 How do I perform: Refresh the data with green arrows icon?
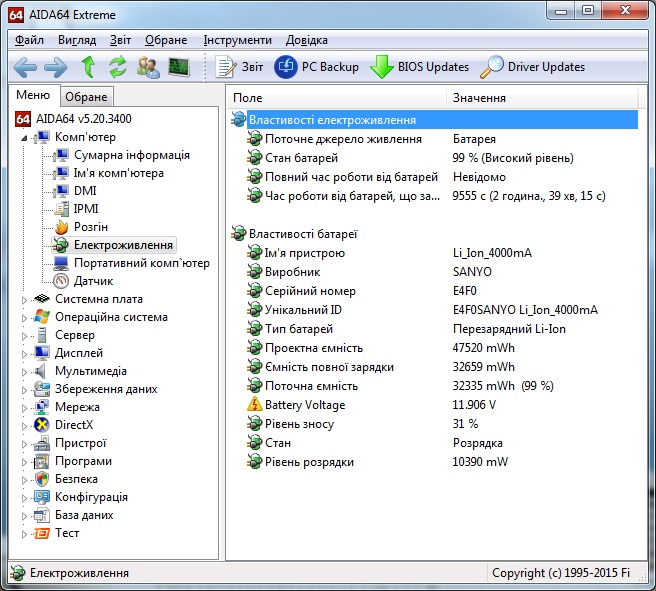click(118, 67)
